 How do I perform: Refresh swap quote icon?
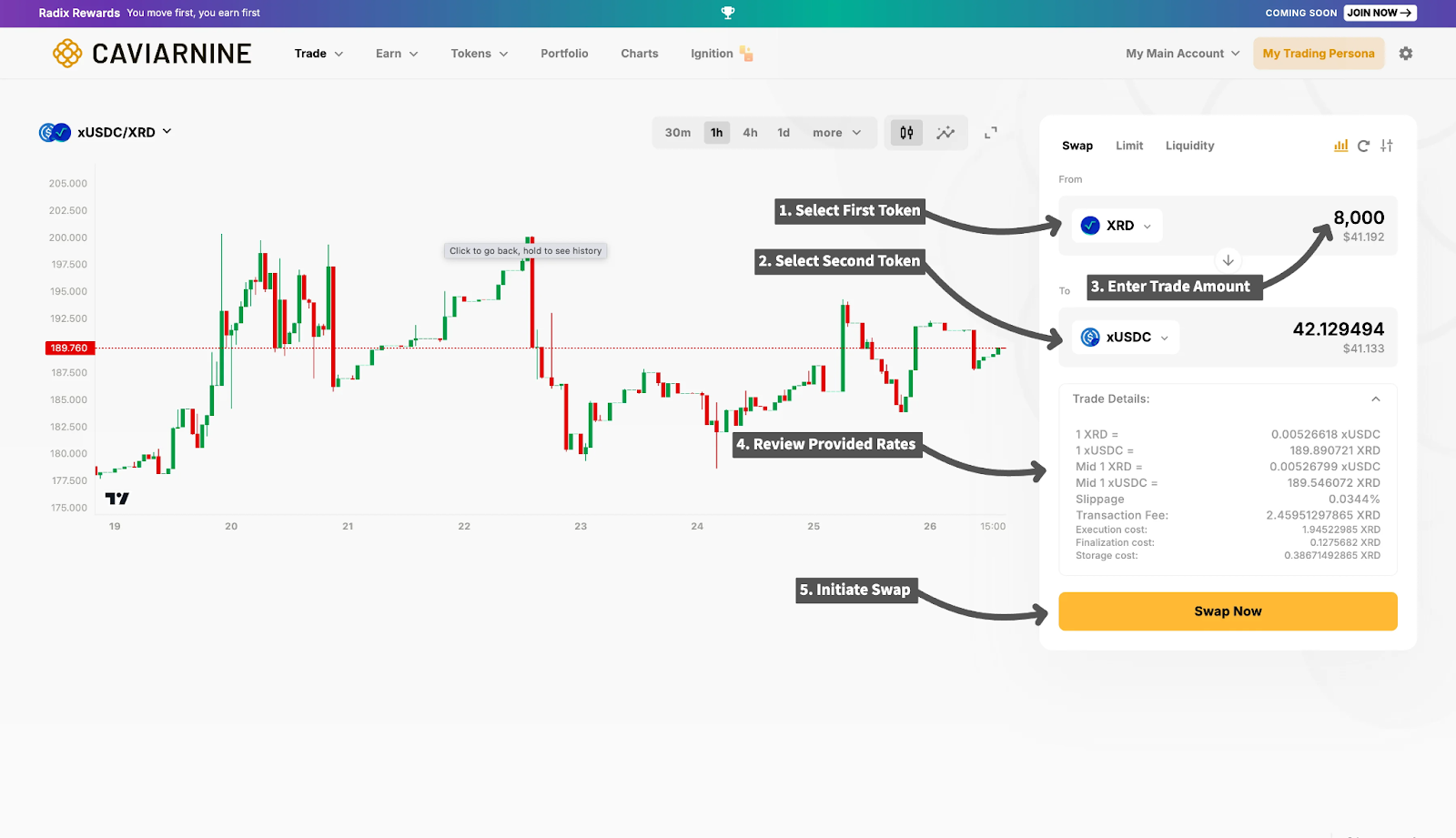[x=1363, y=146]
